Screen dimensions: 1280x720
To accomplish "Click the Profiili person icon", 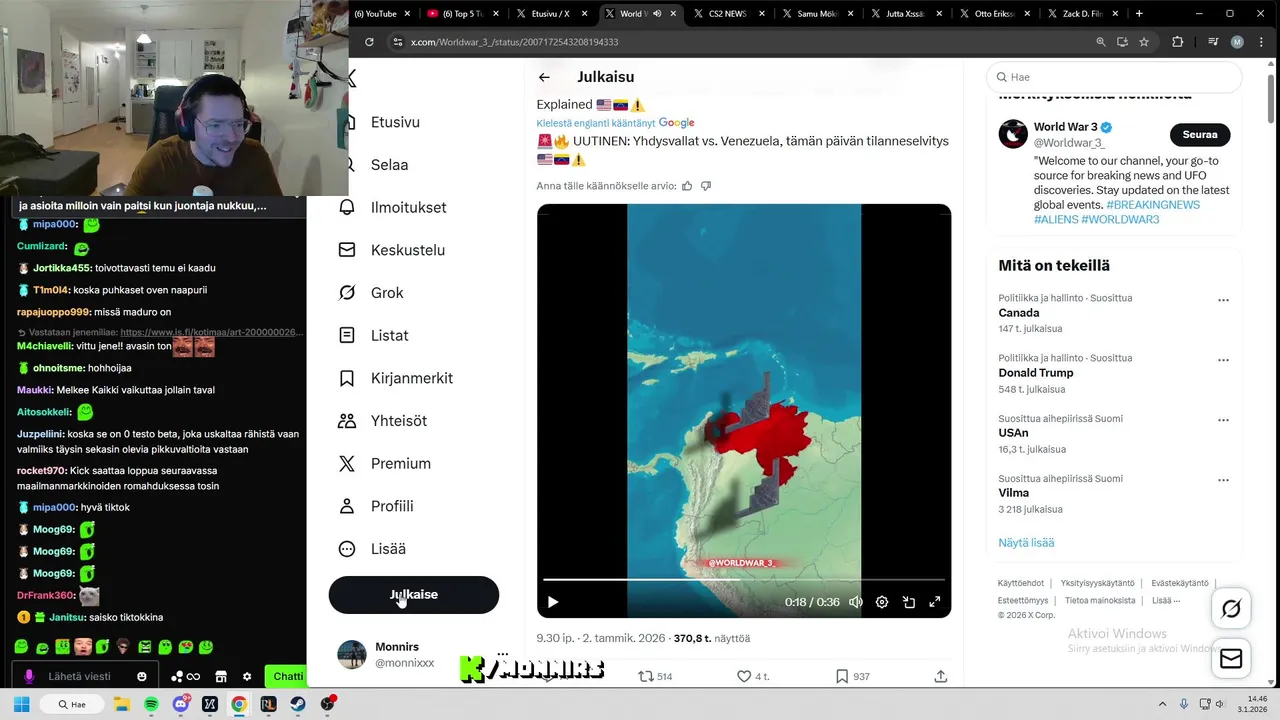I will pos(347,506).
